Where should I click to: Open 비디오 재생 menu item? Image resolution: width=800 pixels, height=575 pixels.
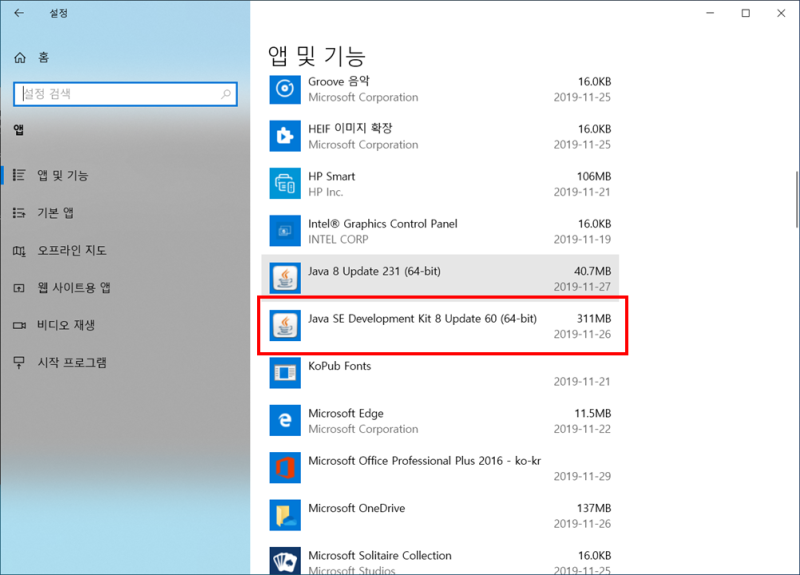[x=66, y=325]
